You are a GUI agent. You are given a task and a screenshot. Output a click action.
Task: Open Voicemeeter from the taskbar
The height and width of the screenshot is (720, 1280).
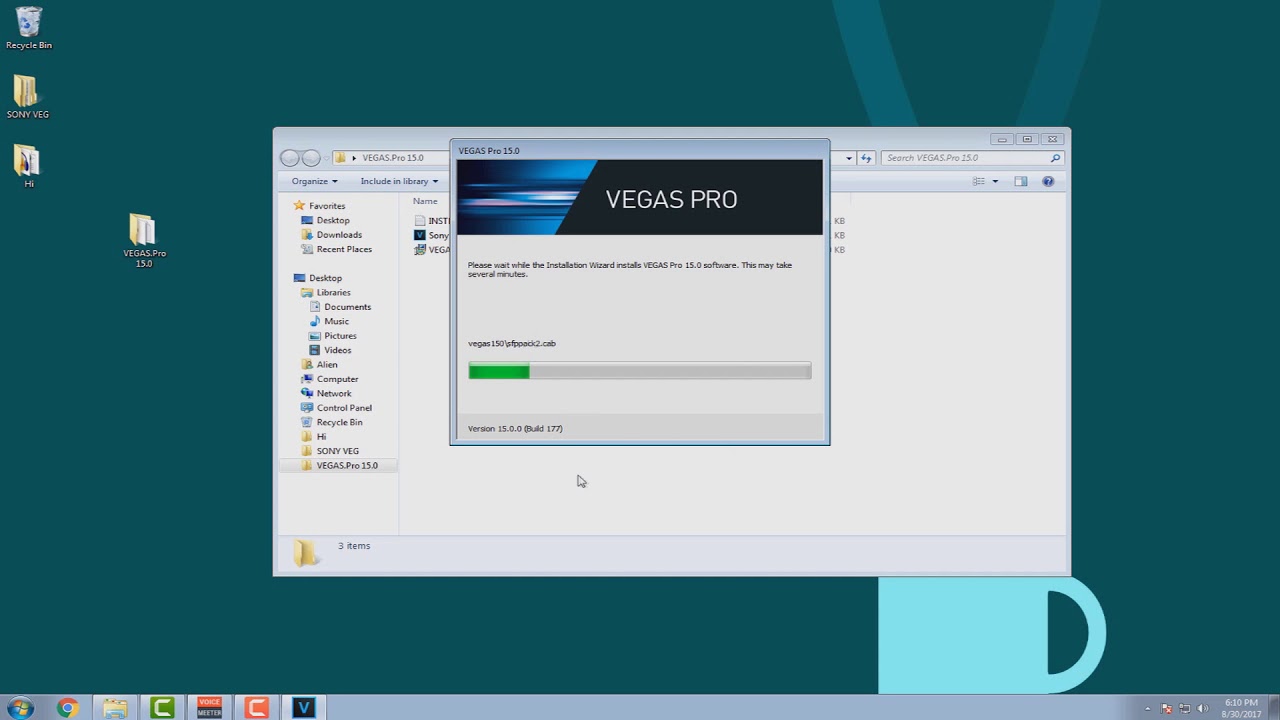click(x=209, y=708)
